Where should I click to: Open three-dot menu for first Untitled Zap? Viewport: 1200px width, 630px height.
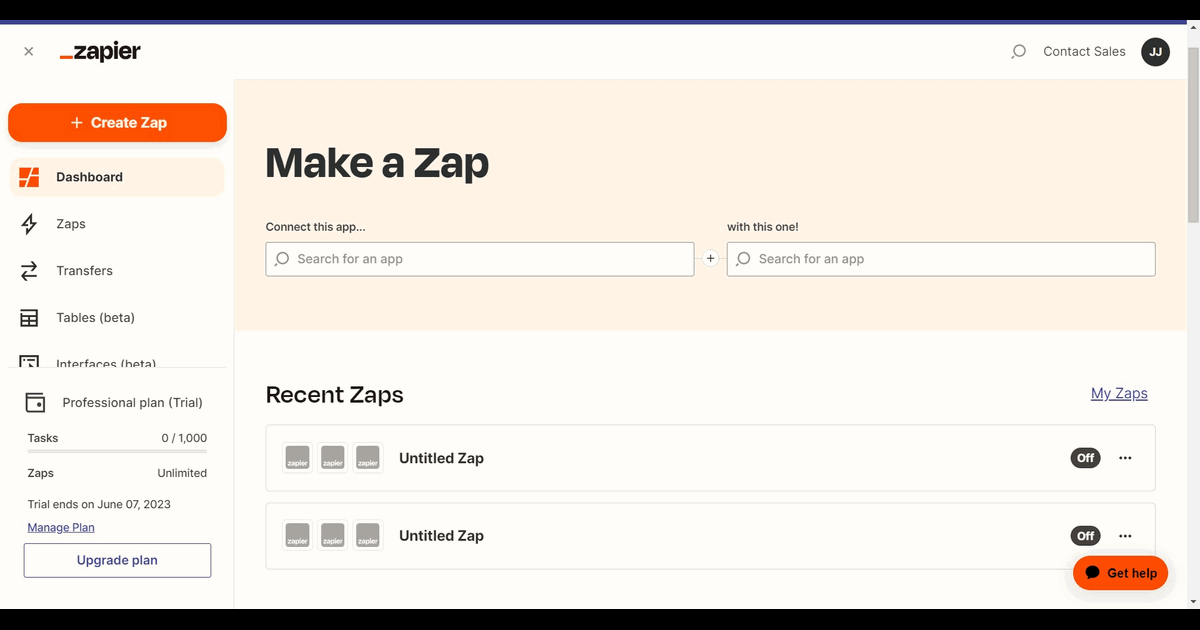pos(1125,458)
